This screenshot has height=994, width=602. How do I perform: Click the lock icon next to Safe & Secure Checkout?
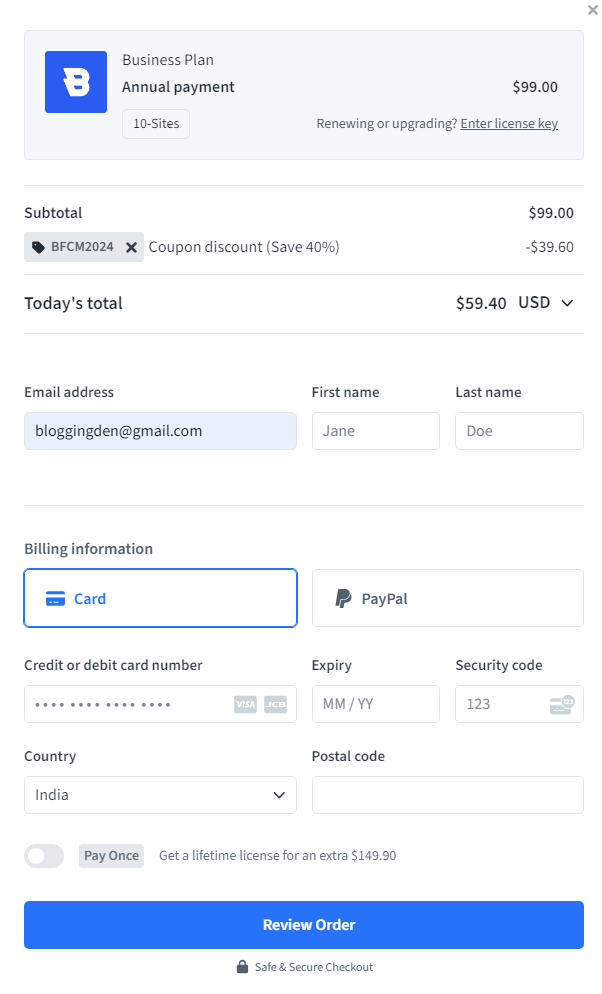pos(242,966)
